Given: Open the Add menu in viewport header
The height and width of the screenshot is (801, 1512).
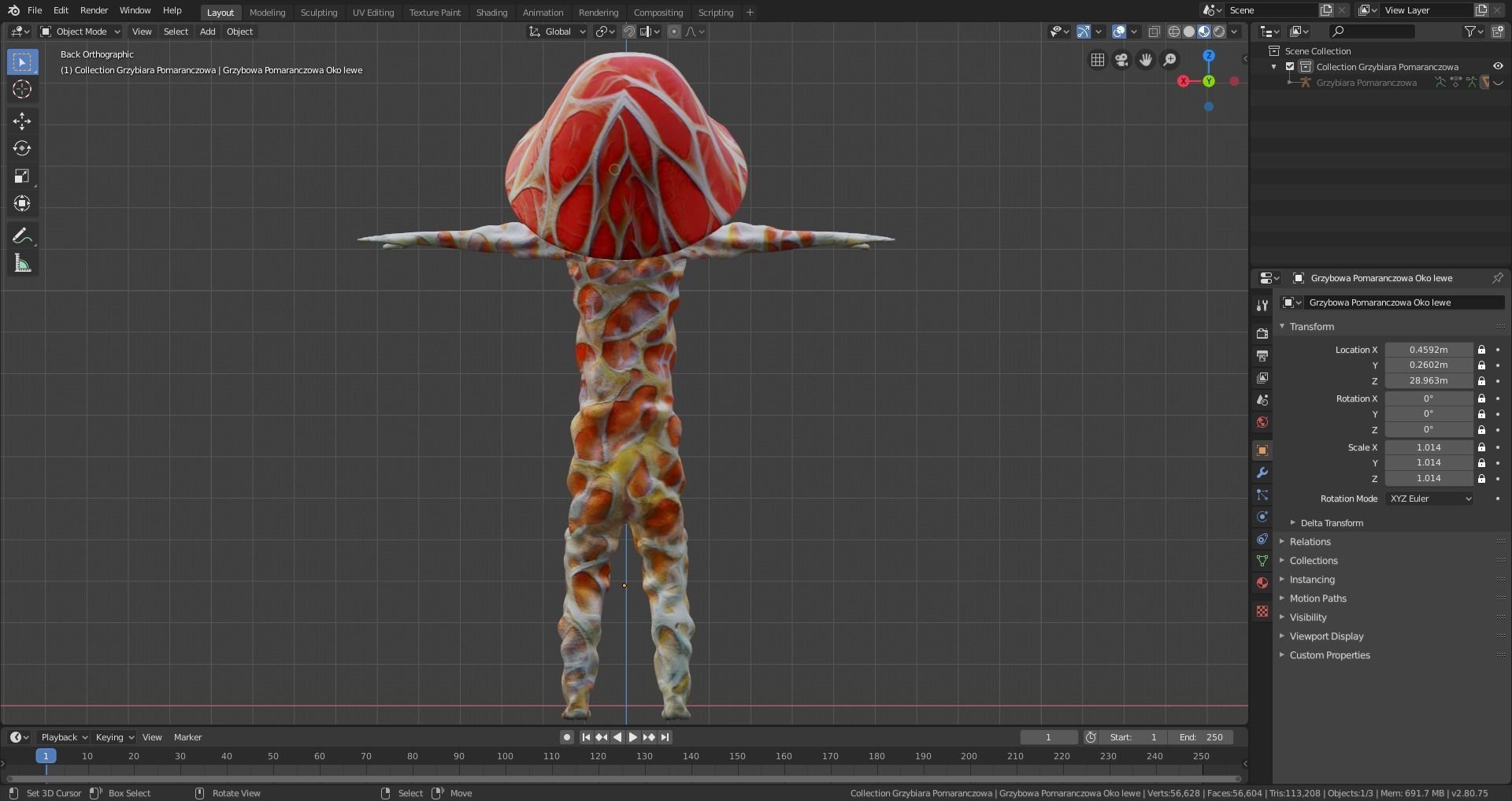Looking at the screenshot, I should [207, 32].
